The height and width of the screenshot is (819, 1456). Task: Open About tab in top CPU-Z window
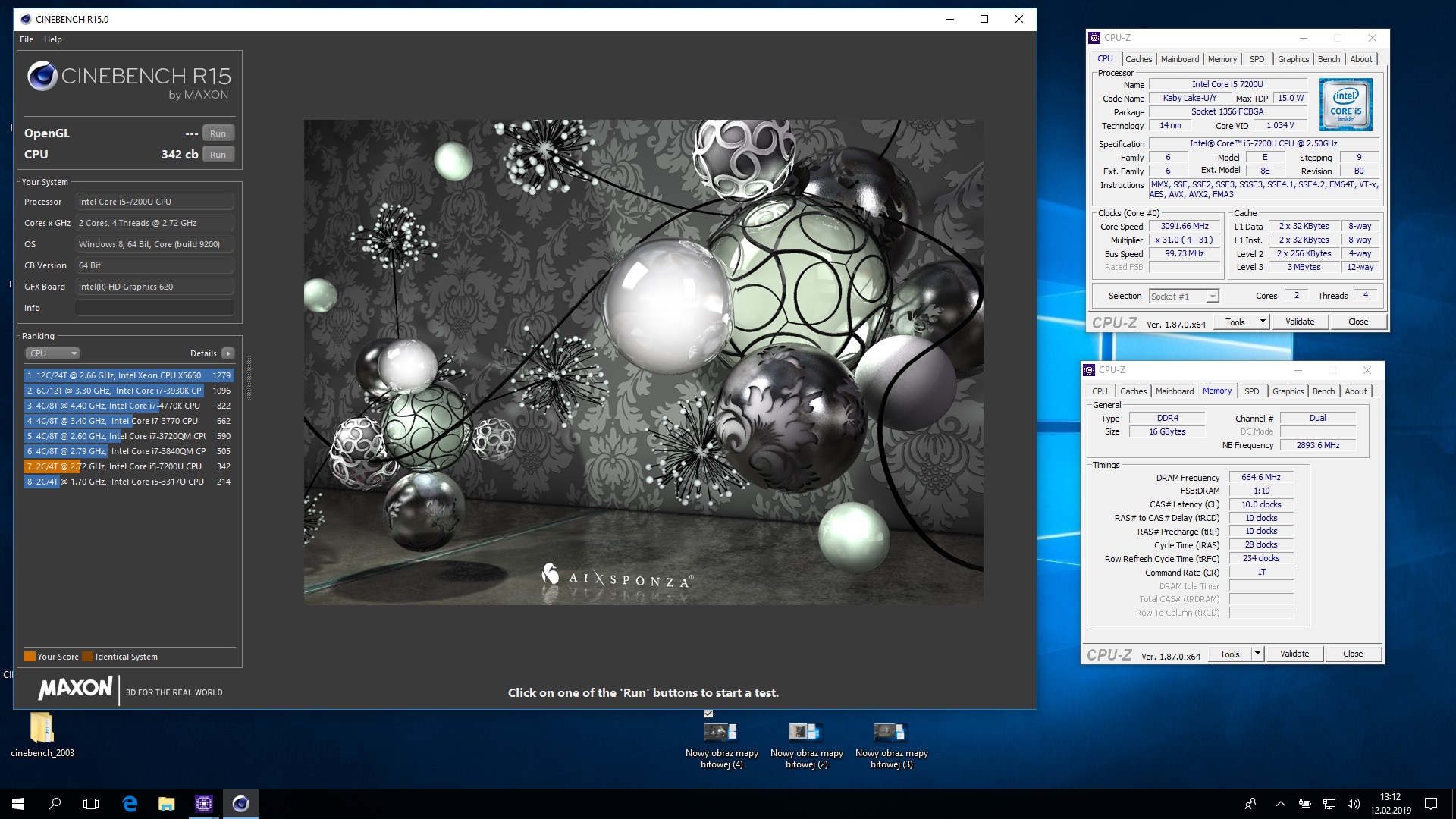point(1361,59)
